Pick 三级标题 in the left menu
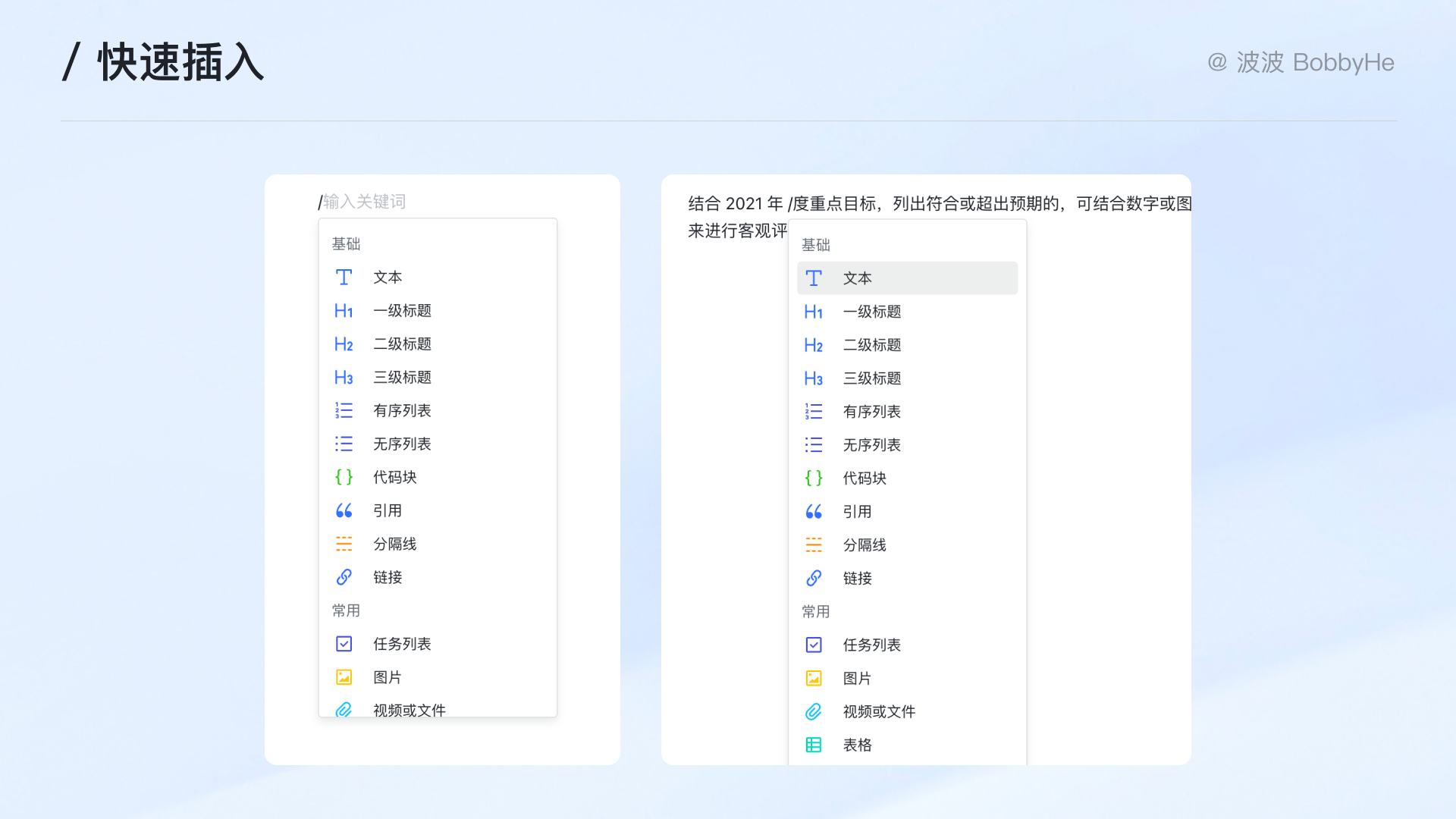 click(402, 377)
